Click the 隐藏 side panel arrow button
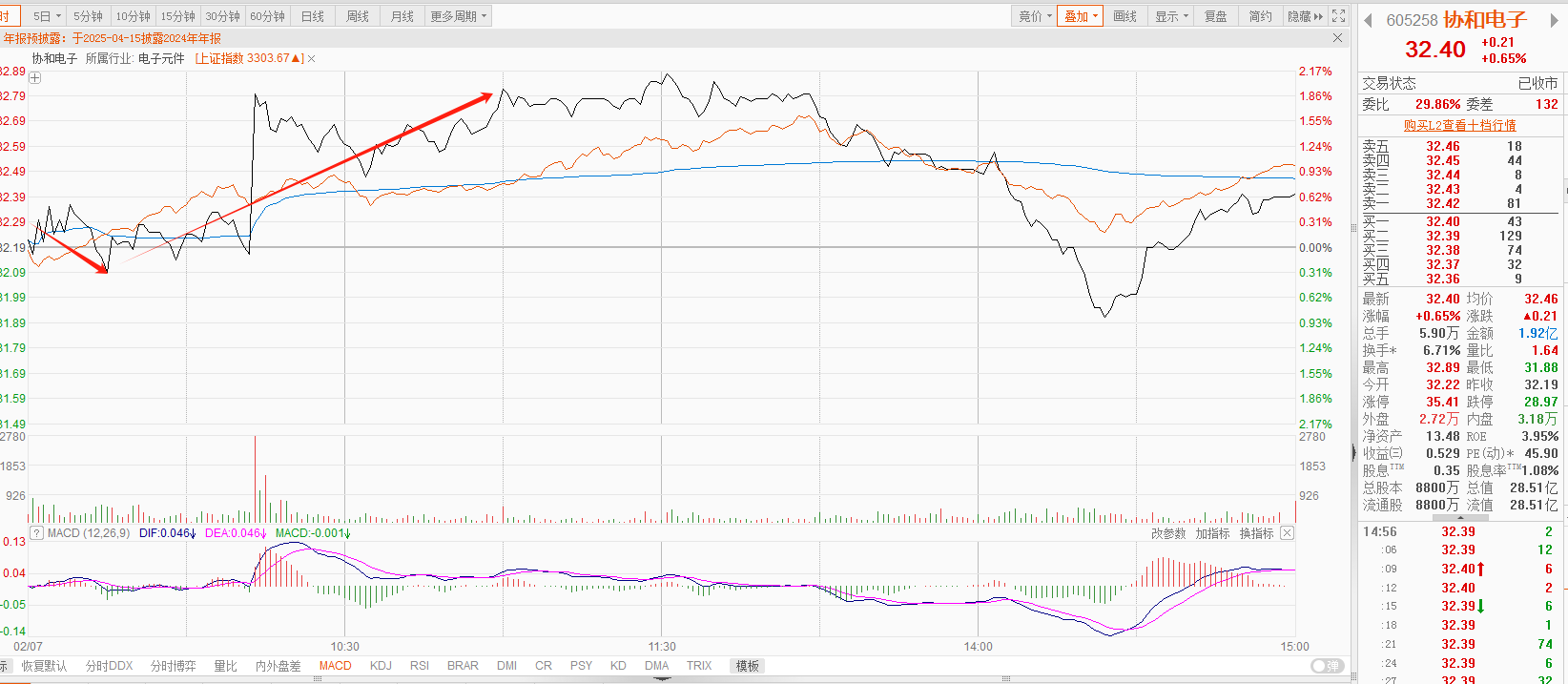Image resolution: width=1568 pixels, height=684 pixels. tap(1305, 16)
